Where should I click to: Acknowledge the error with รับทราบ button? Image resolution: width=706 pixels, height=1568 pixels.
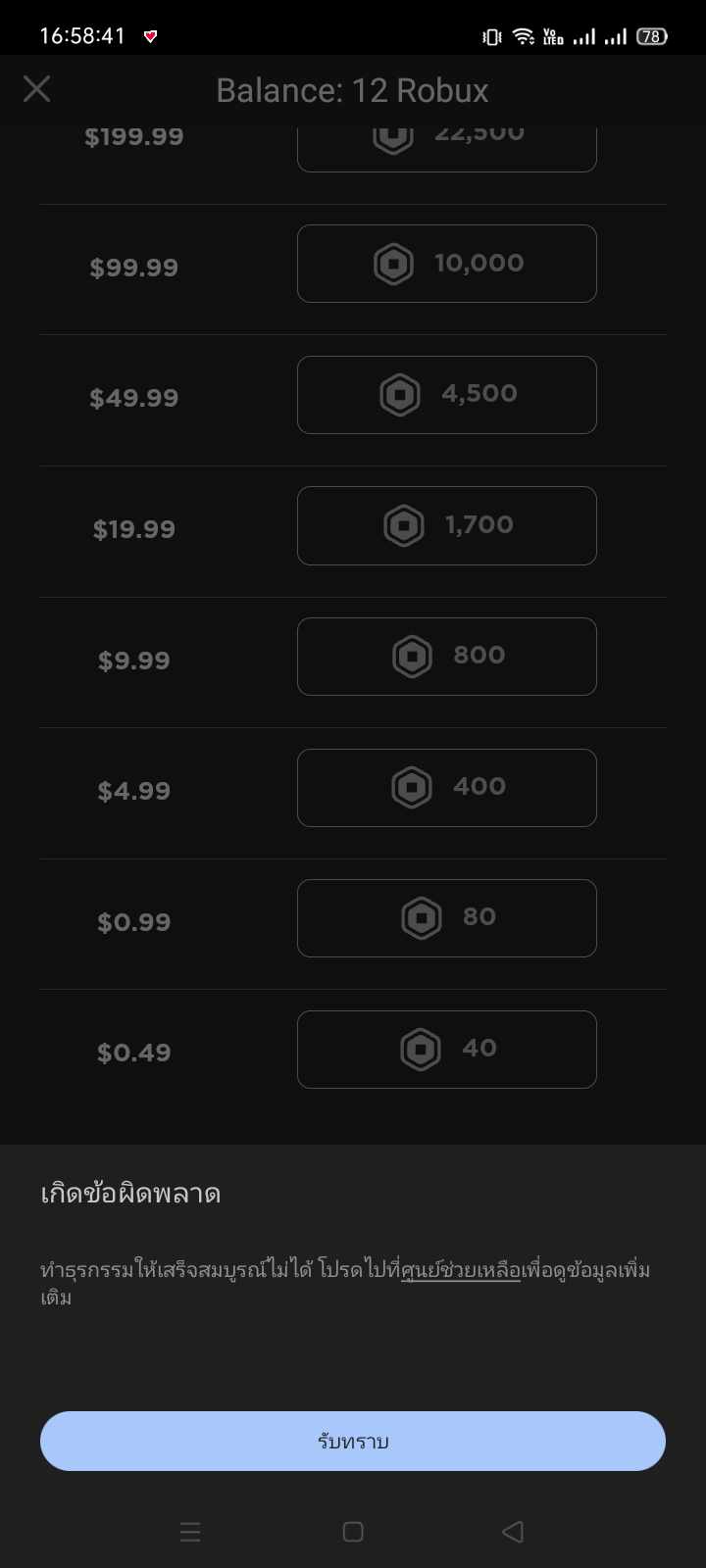pos(353,1441)
